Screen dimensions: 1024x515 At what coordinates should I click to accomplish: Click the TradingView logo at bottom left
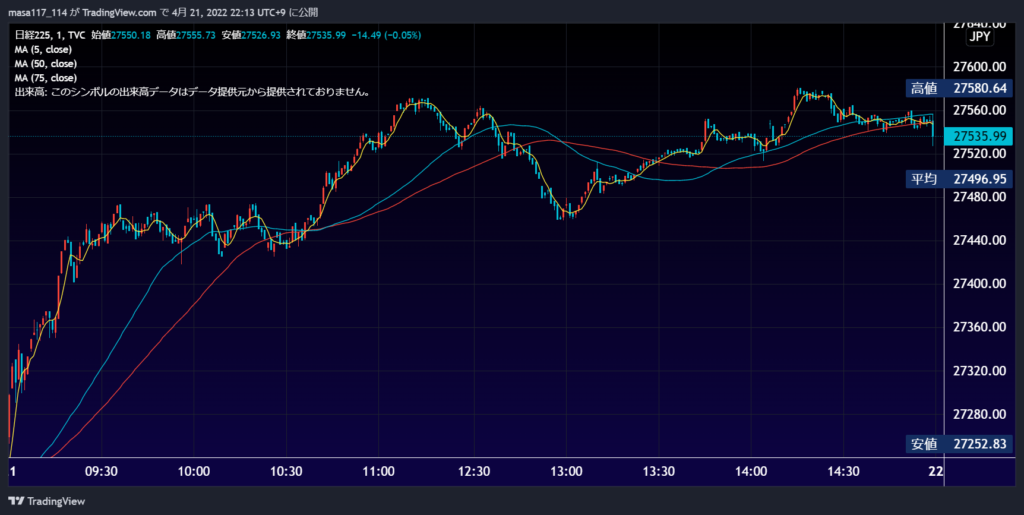[x=46, y=501]
